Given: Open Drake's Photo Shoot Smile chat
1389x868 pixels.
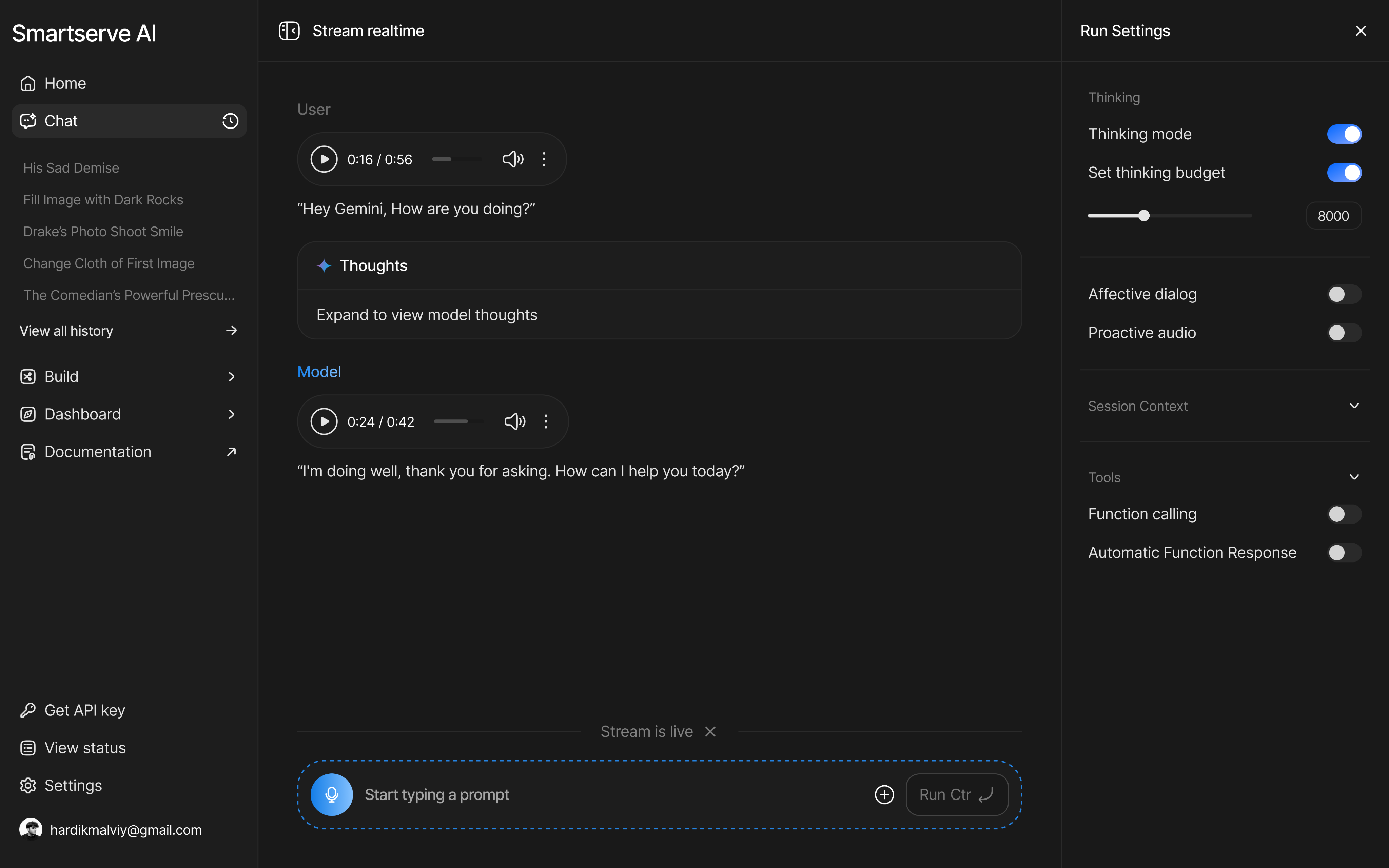Looking at the screenshot, I should coord(103,231).
